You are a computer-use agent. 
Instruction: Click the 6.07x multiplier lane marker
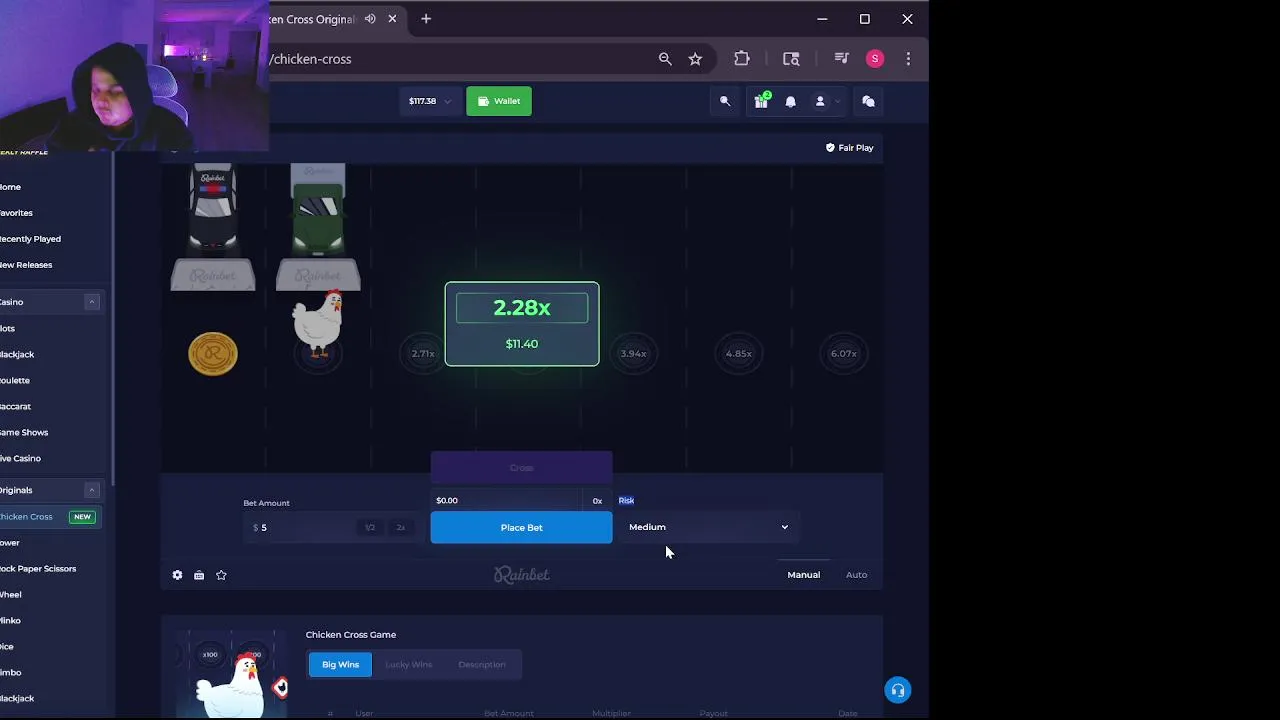[843, 353]
